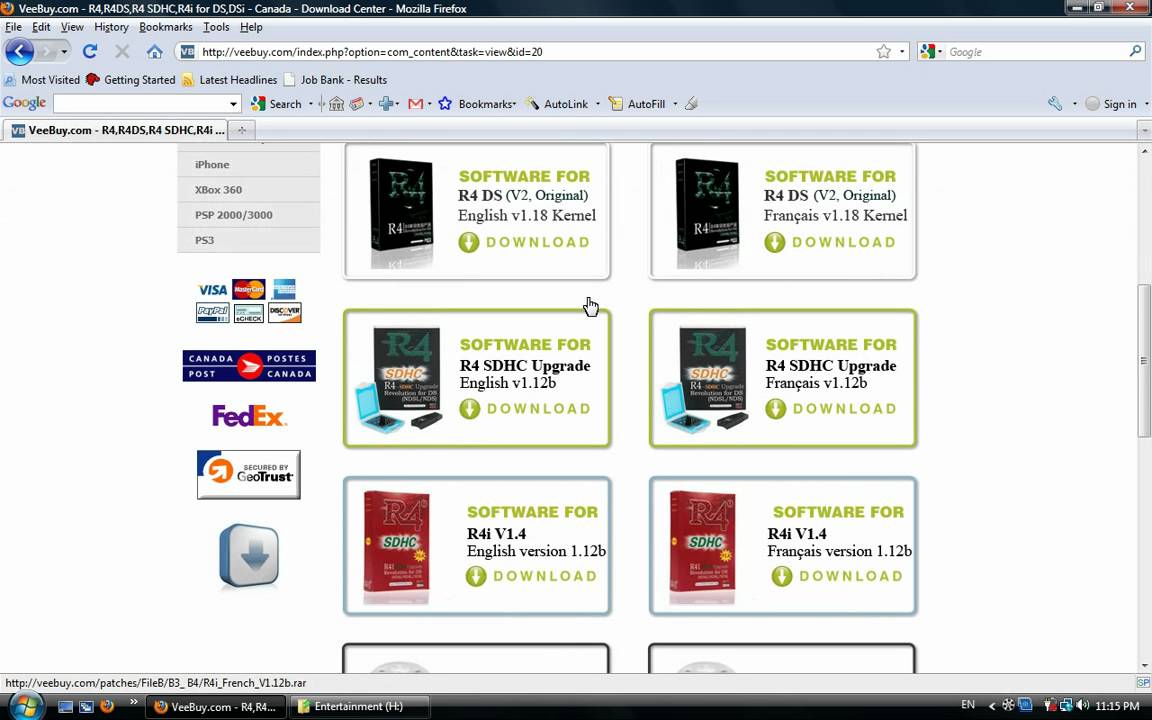Image resolution: width=1152 pixels, height=720 pixels.
Task: Expand the Google toolbar search box dropdown
Action: click(234, 104)
